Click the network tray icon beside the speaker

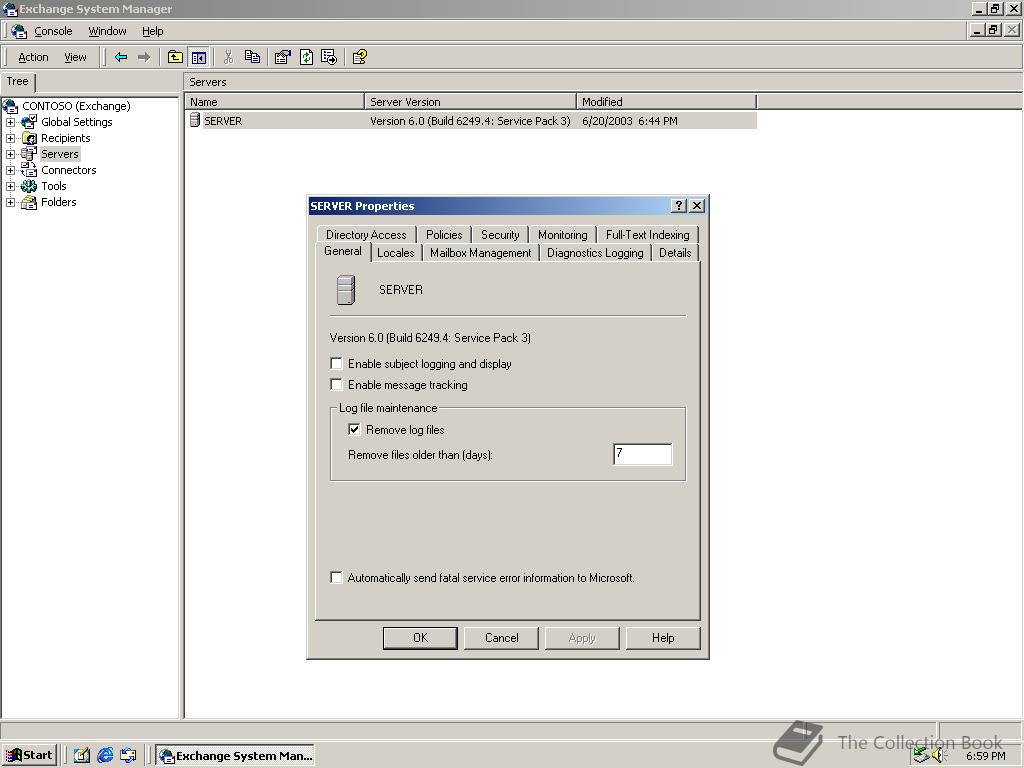tap(921, 756)
